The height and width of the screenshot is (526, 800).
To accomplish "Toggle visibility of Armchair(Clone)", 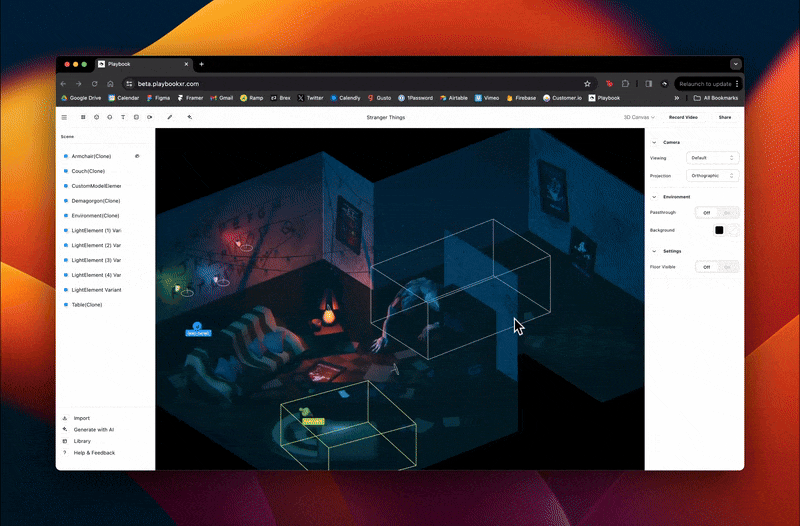I will [x=137, y=156].
